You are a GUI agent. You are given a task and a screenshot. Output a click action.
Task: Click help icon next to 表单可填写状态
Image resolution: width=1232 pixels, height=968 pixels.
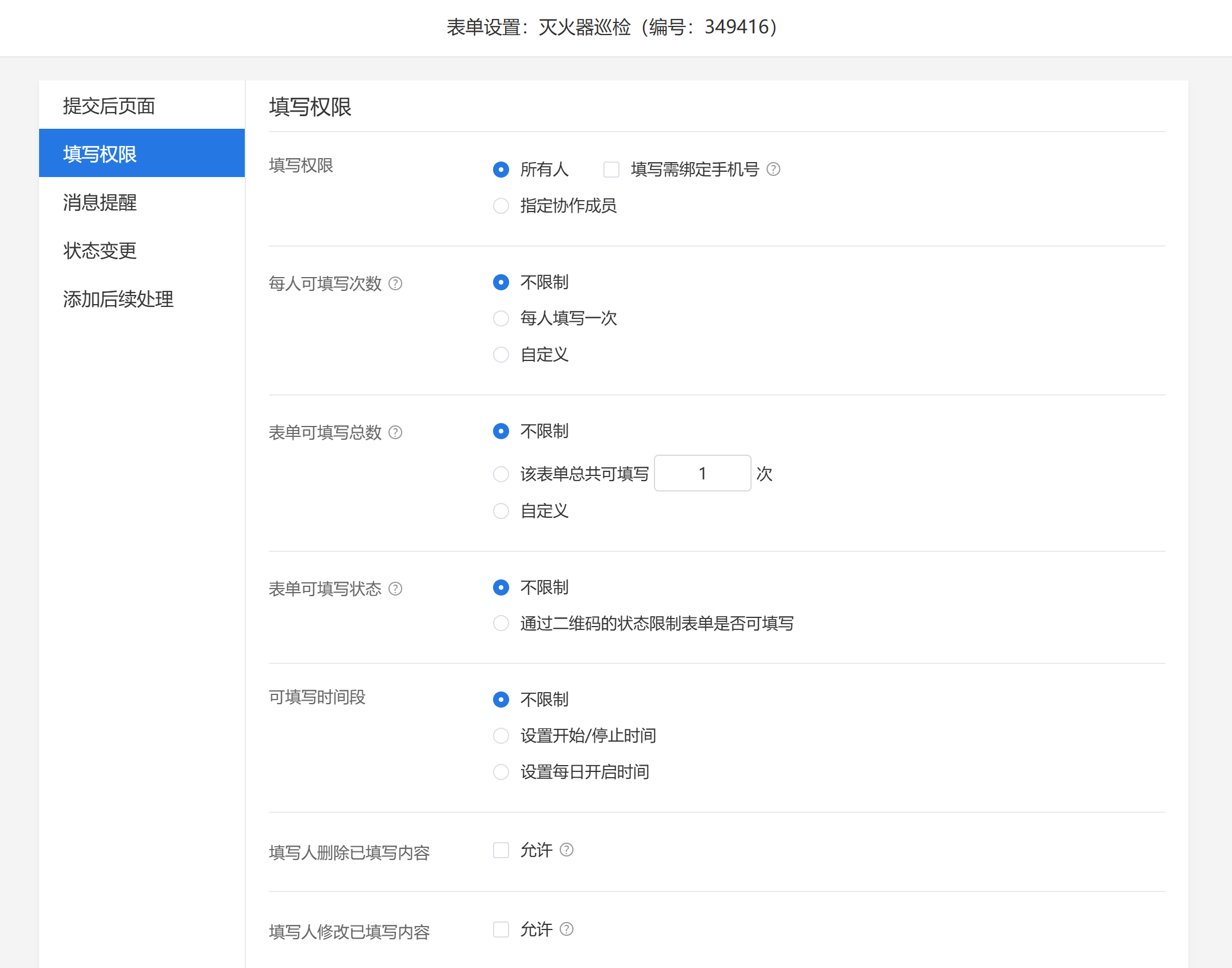point(395,589)
